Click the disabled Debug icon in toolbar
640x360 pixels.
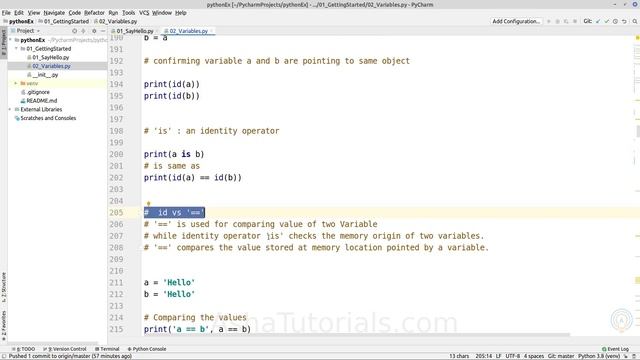[558, 21]
